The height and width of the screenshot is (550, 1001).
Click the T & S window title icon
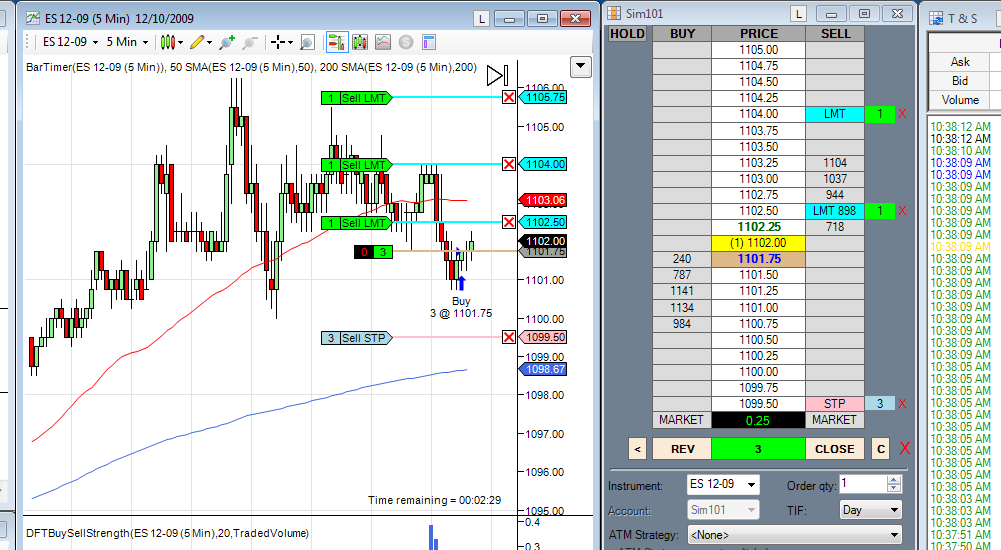[936, 18]
